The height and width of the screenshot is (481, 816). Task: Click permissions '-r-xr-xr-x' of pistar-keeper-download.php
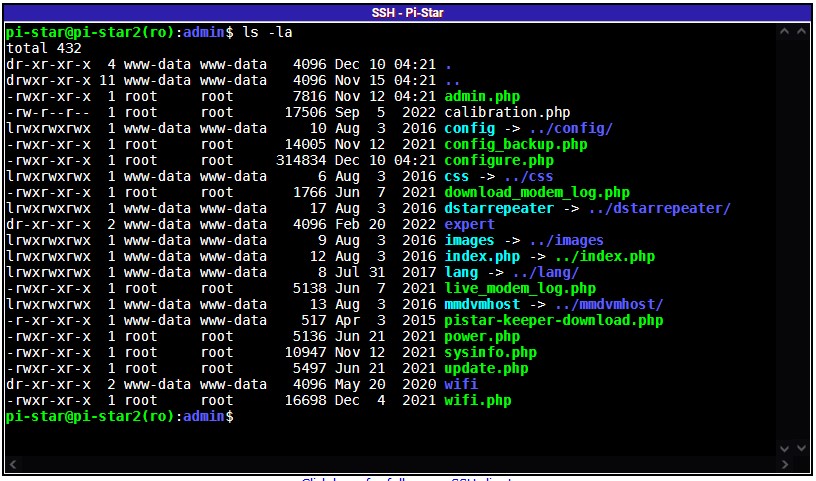click(x=48, y=321)
